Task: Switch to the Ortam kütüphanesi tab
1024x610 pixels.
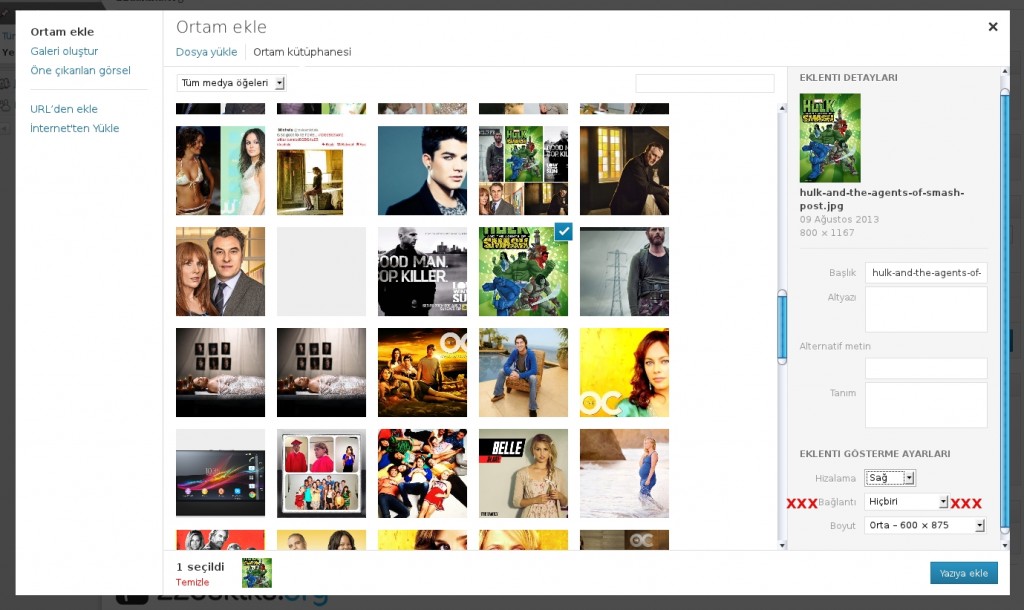Action: point(302,52)
